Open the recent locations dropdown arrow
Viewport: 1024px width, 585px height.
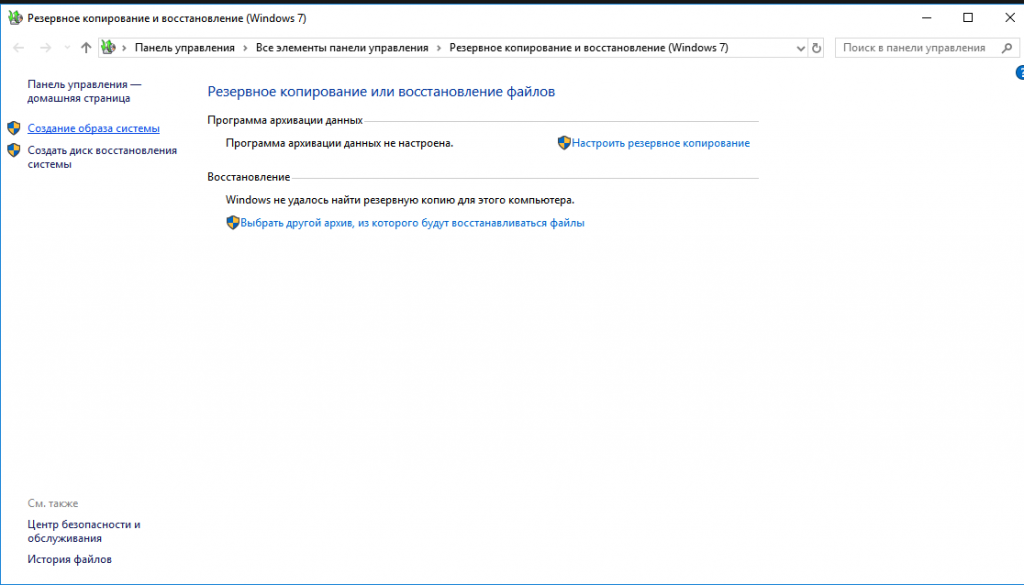(x=67, y=48)
